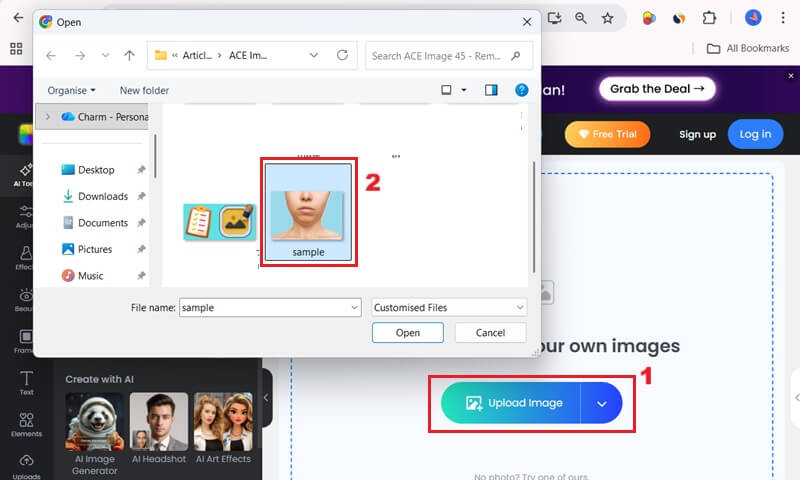Click the Forward arrow in Open dialog
Screen dimensions: 800x480
tap(80, 56)
